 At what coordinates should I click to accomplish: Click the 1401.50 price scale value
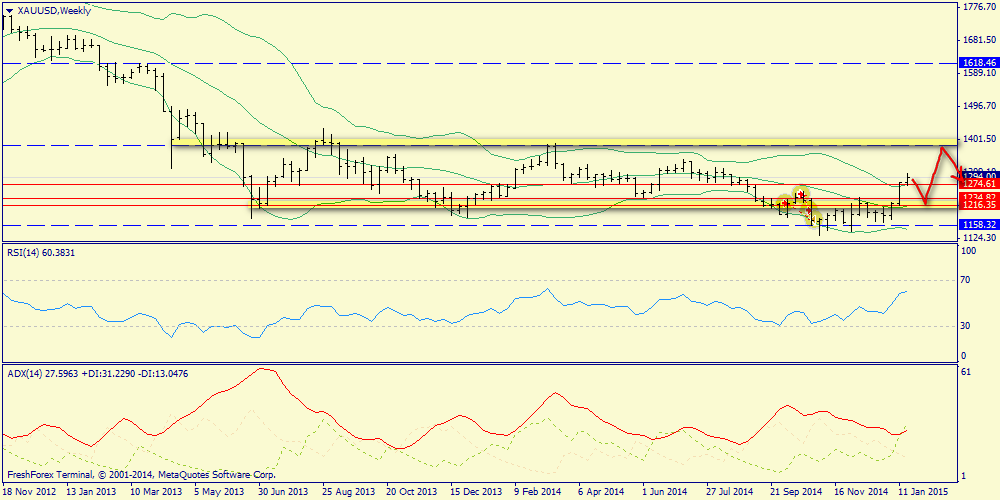(979, 138)
